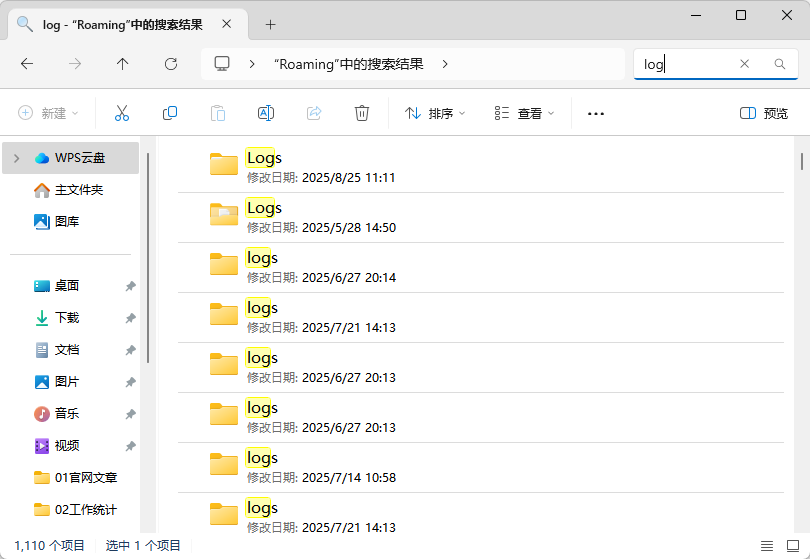
Task: Select Logs folder modified 2025/5/28 14:50
Action: tap(480, 218)
